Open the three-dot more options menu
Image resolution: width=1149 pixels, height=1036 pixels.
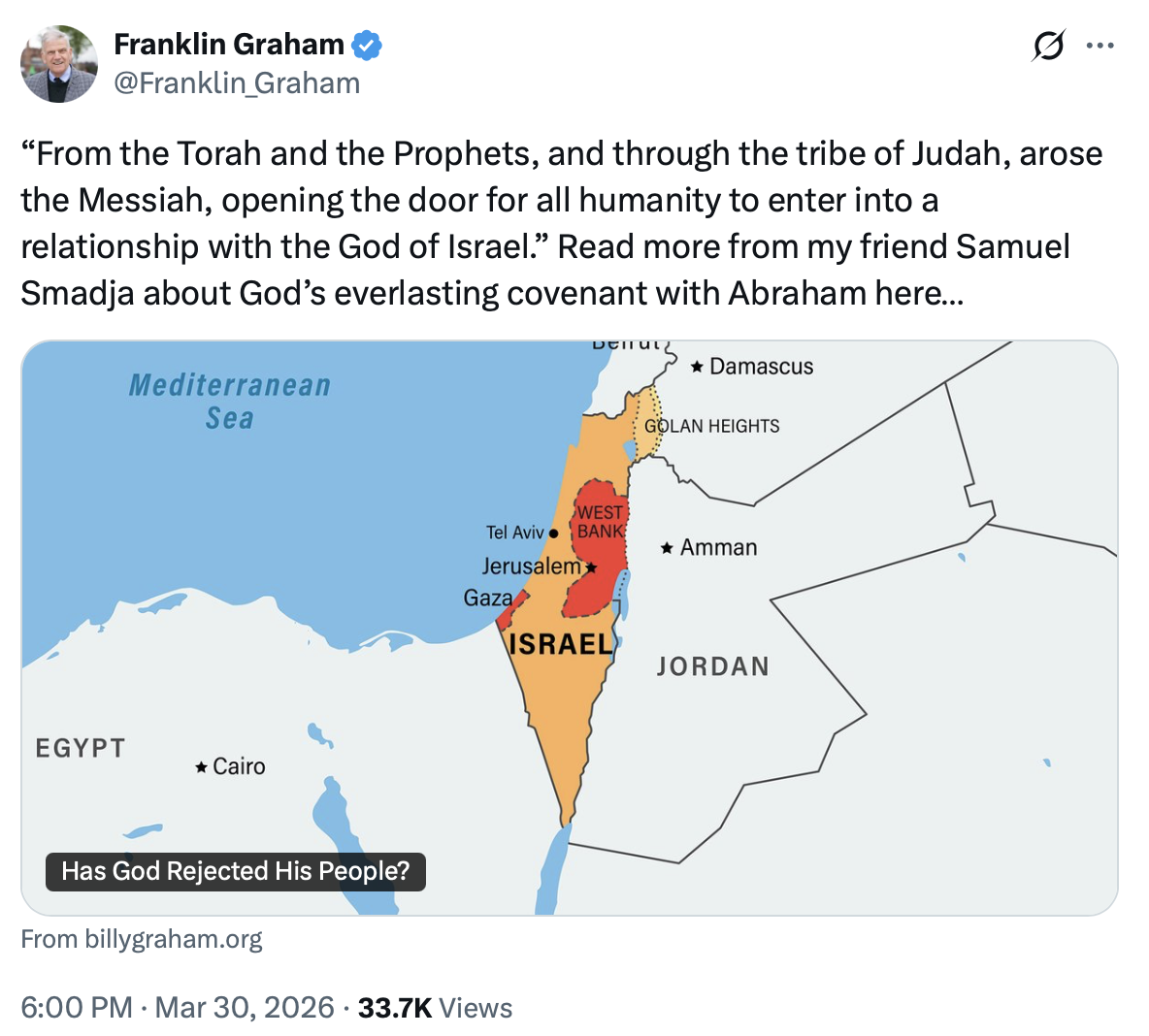(1100, 46)
